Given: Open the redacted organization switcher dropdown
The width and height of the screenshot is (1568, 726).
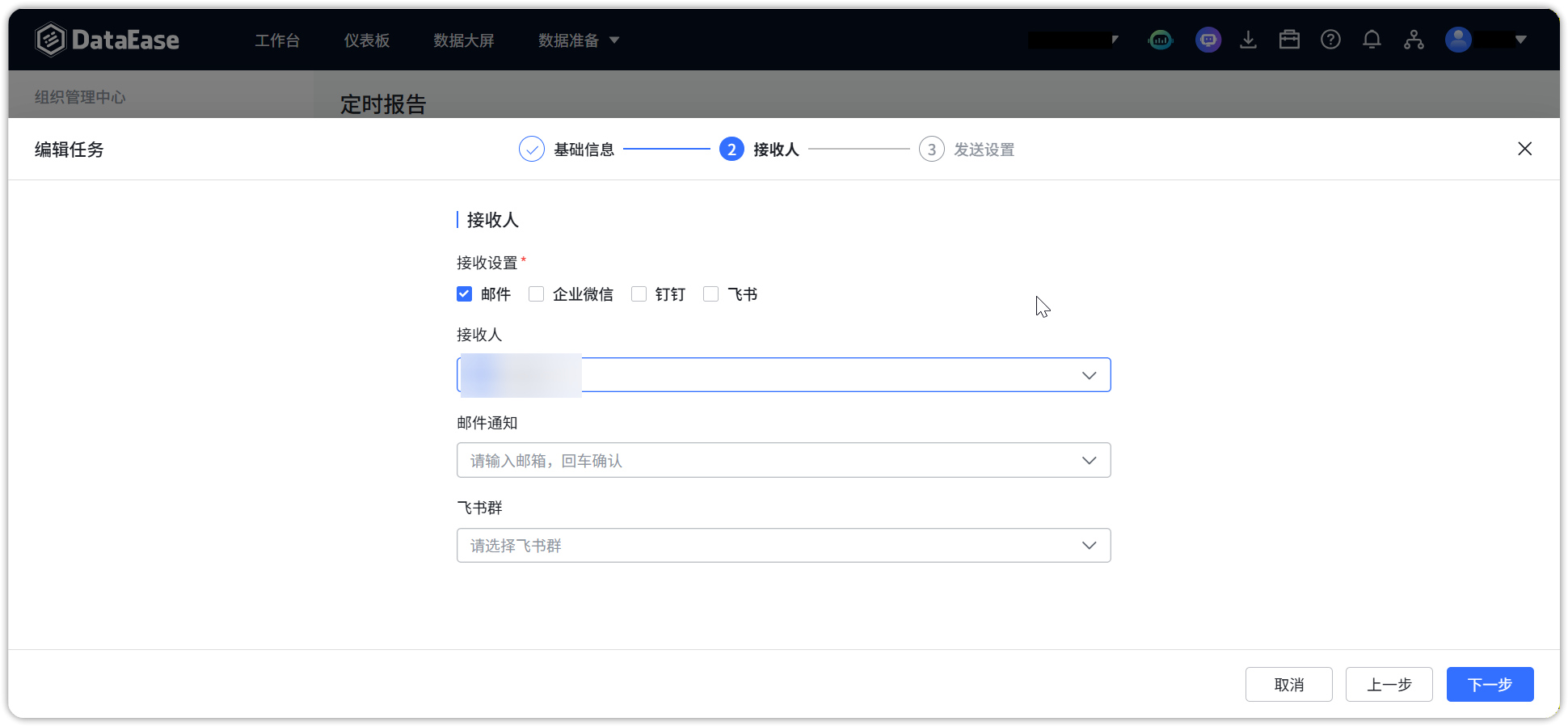Looking at the screenshot, I should [1073, 40].
